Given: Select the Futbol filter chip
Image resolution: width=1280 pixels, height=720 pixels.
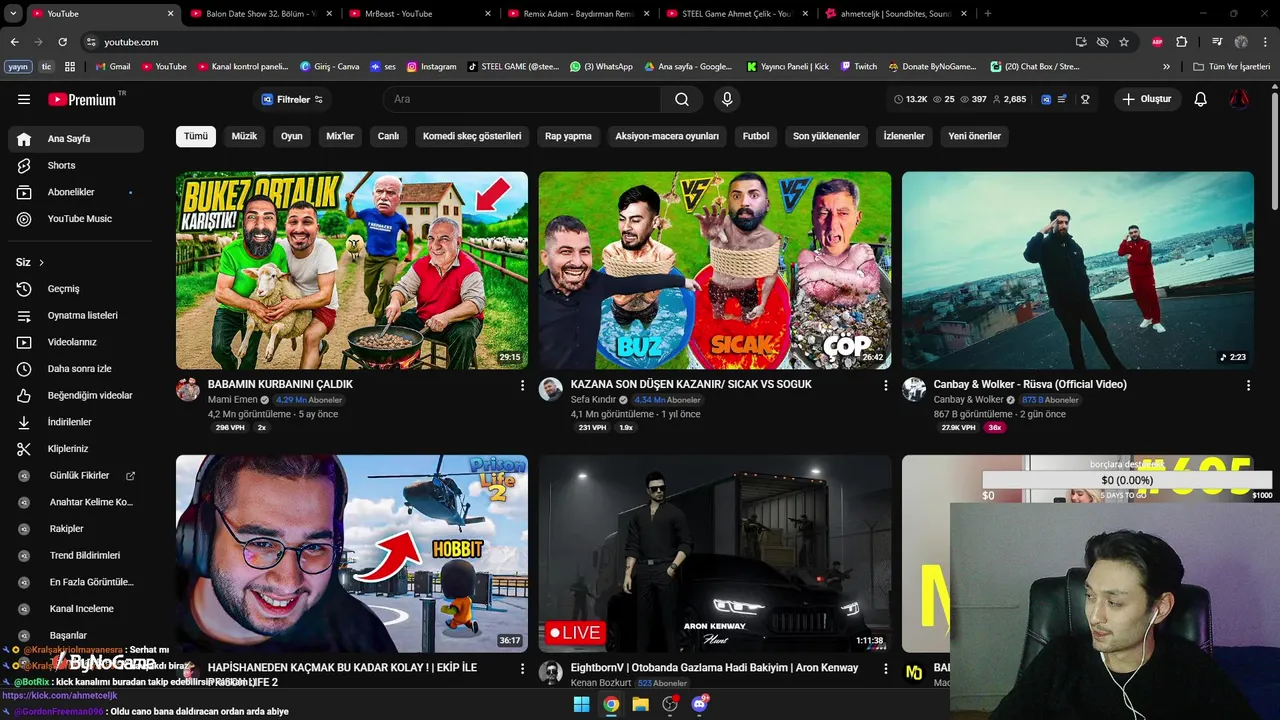Looking at the screenshot, I should pos(756,136).
